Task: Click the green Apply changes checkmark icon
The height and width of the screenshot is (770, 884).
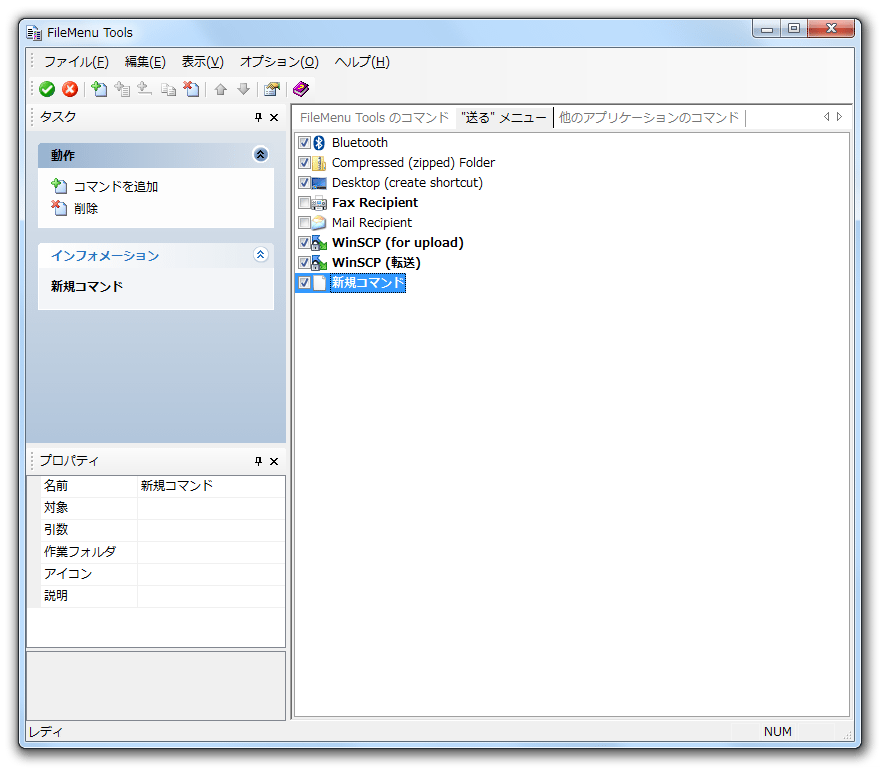Action: [47, 89]
